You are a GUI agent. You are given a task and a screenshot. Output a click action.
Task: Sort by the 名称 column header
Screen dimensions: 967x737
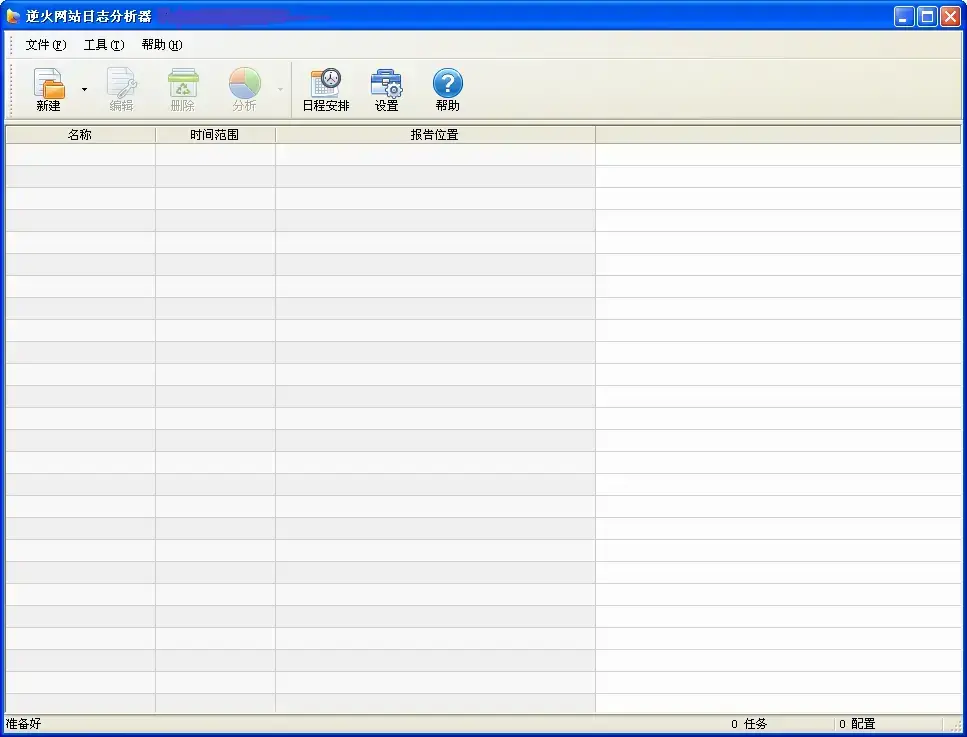[80, 134]
